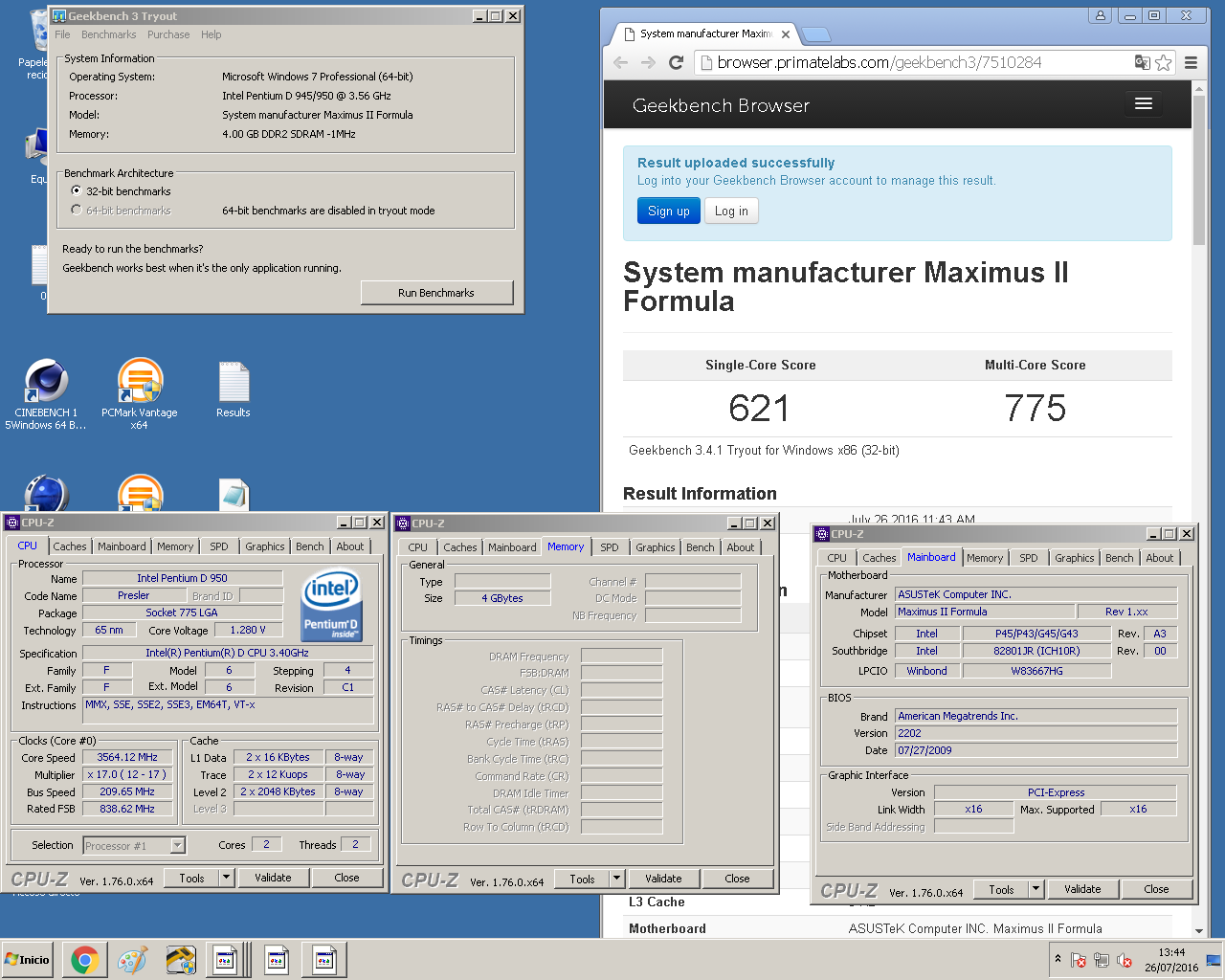This screenshot has width=1225, height=980.
Task: Click the Sign up button
Action: tap(669, 211)
